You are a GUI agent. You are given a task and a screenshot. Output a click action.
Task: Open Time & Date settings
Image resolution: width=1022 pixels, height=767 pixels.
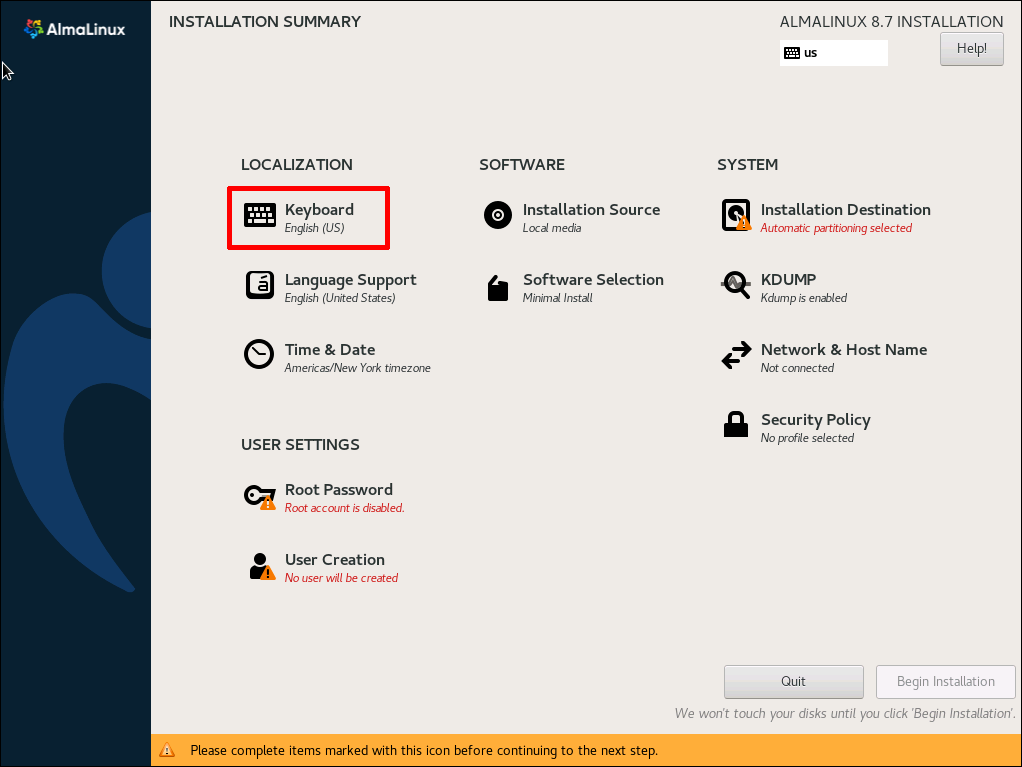pyautogui.click(x=330, y=350)
